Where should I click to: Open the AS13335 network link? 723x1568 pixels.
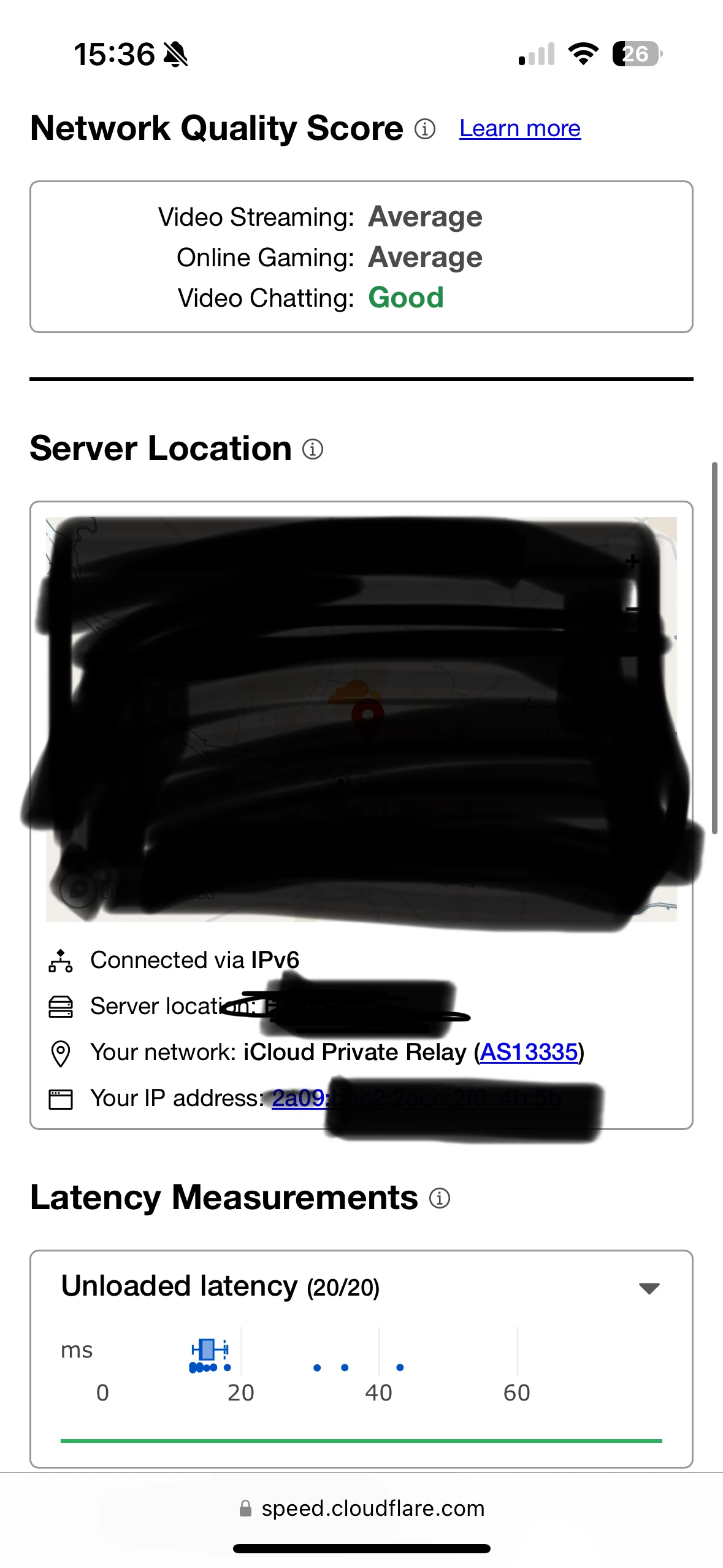click(529, 1053)
